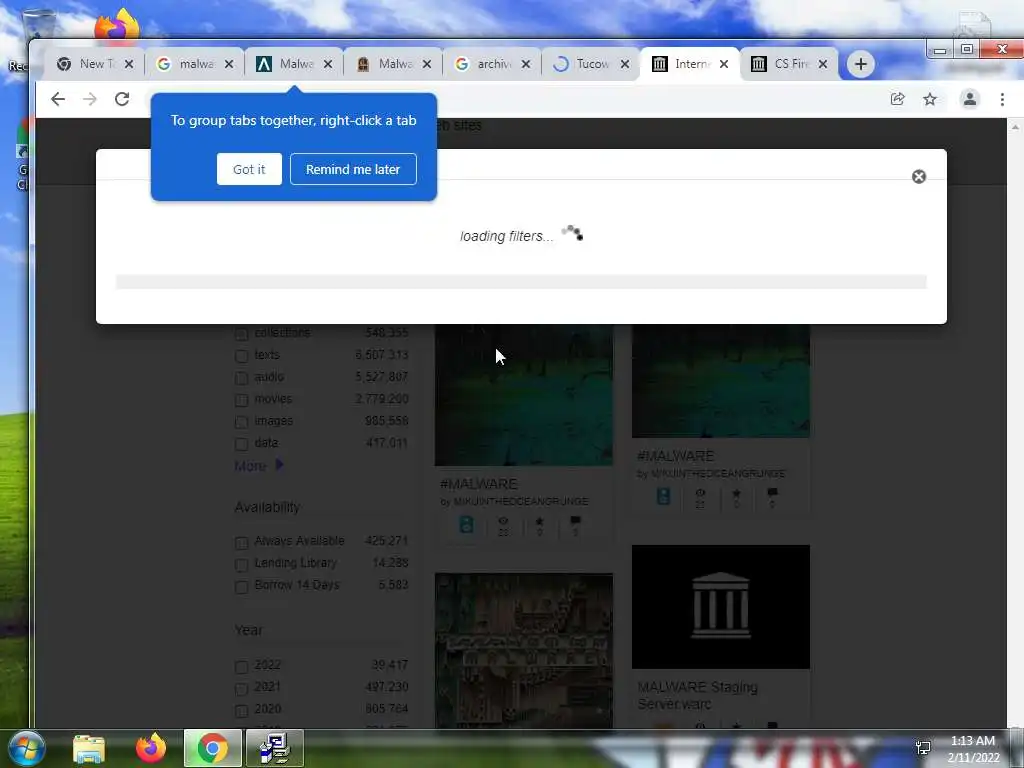Open the first #MALWARE thumbnail image
Image resolution: width=1024 pixels, height=768 pixels.
(524, 395)
